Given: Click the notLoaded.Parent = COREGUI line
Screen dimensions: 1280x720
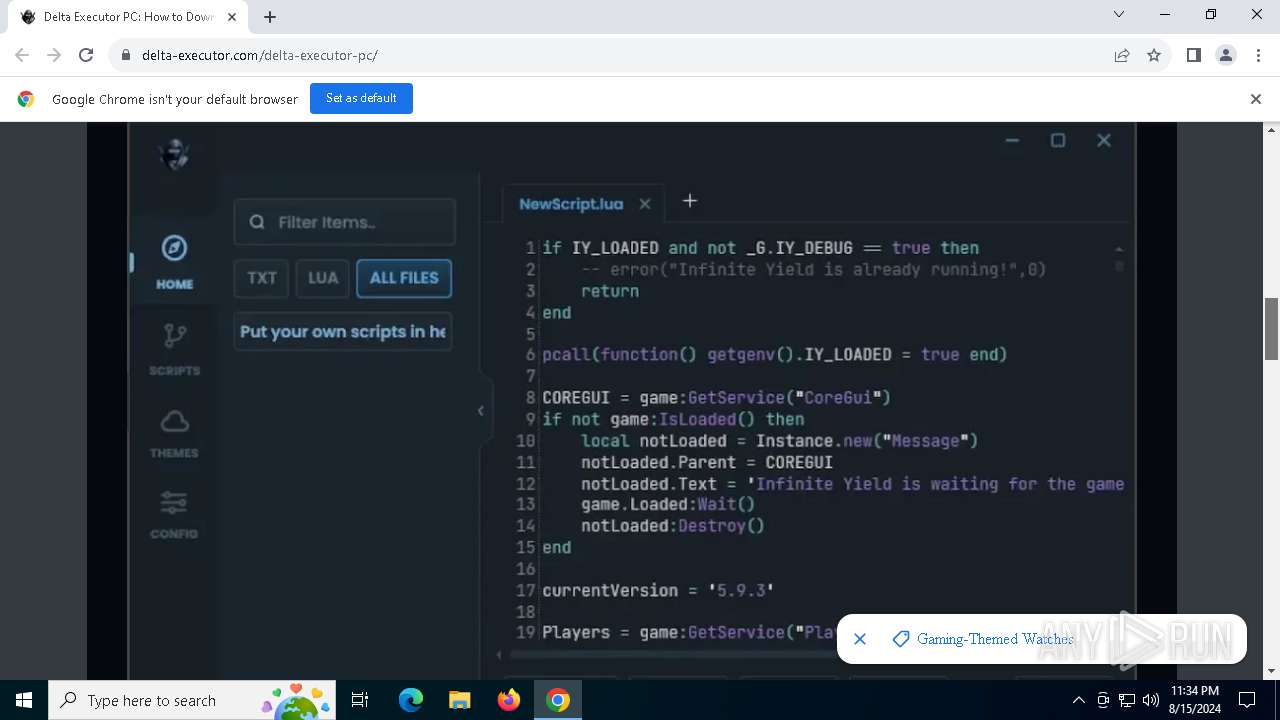Looking at the screenshot, I should tap(707, 462).
